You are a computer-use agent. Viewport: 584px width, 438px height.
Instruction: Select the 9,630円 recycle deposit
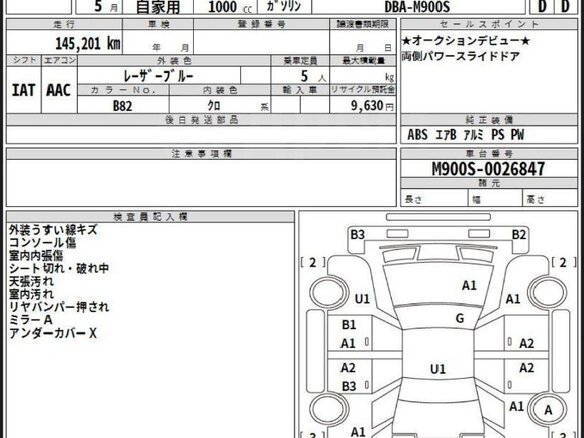point(372,106)
